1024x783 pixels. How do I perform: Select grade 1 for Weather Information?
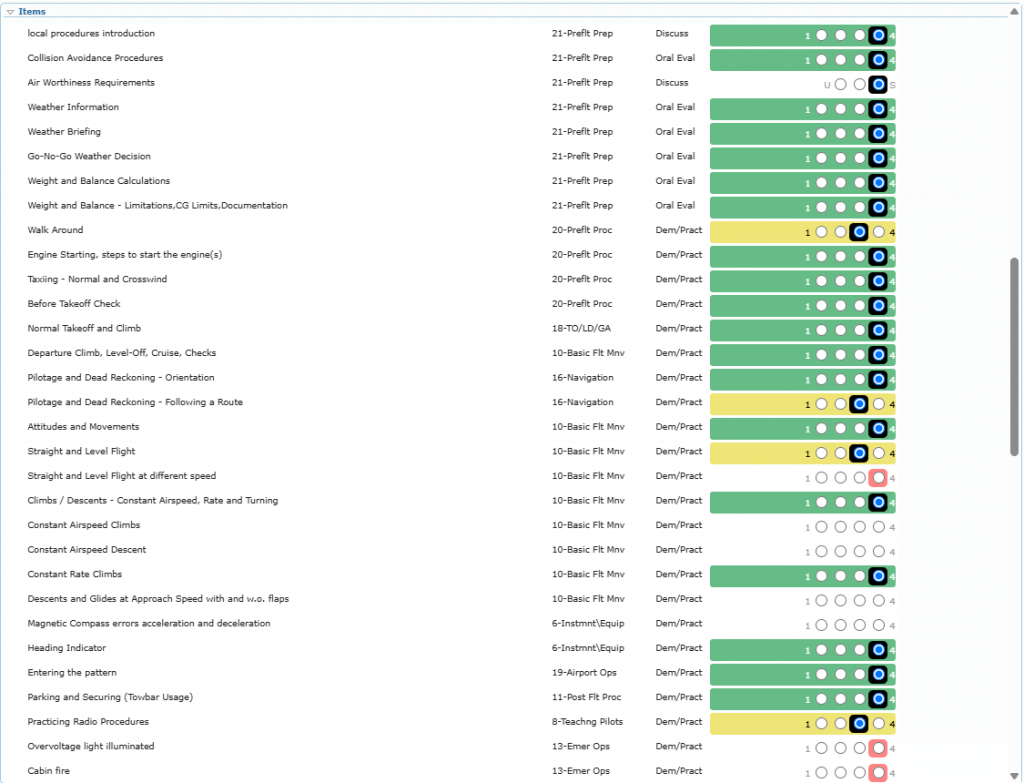[x=822, y=109]
